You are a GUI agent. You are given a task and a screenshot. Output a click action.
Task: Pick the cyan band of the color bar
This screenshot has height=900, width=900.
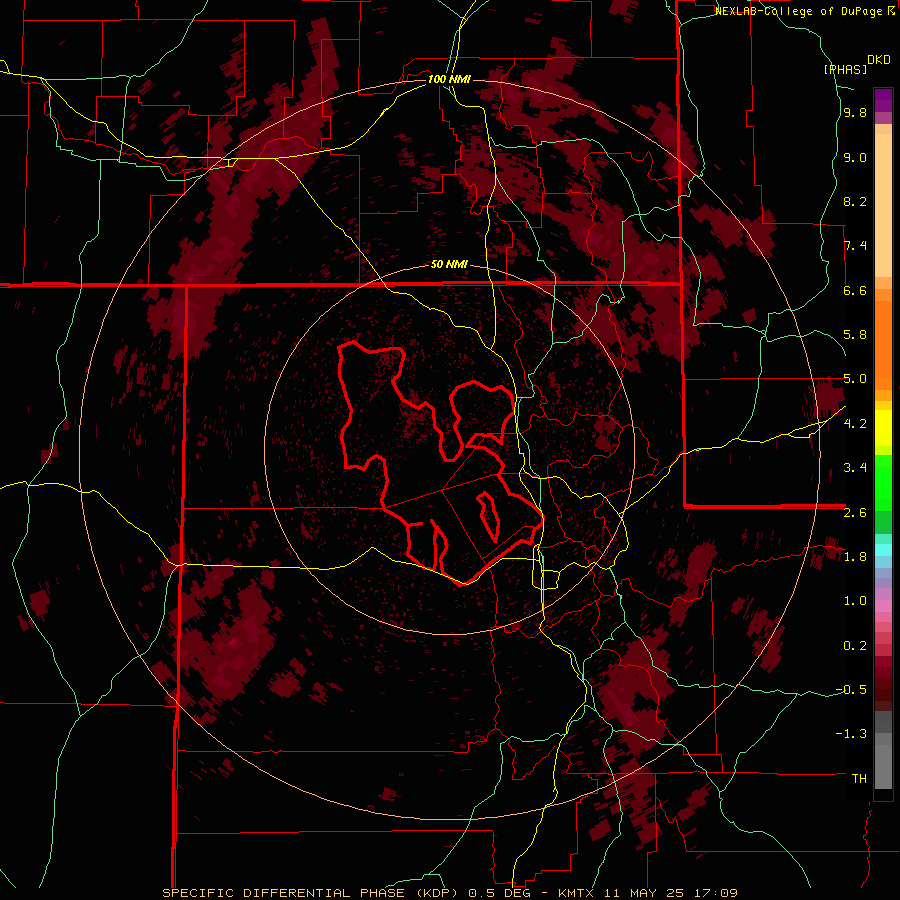(x=883, y=550)
